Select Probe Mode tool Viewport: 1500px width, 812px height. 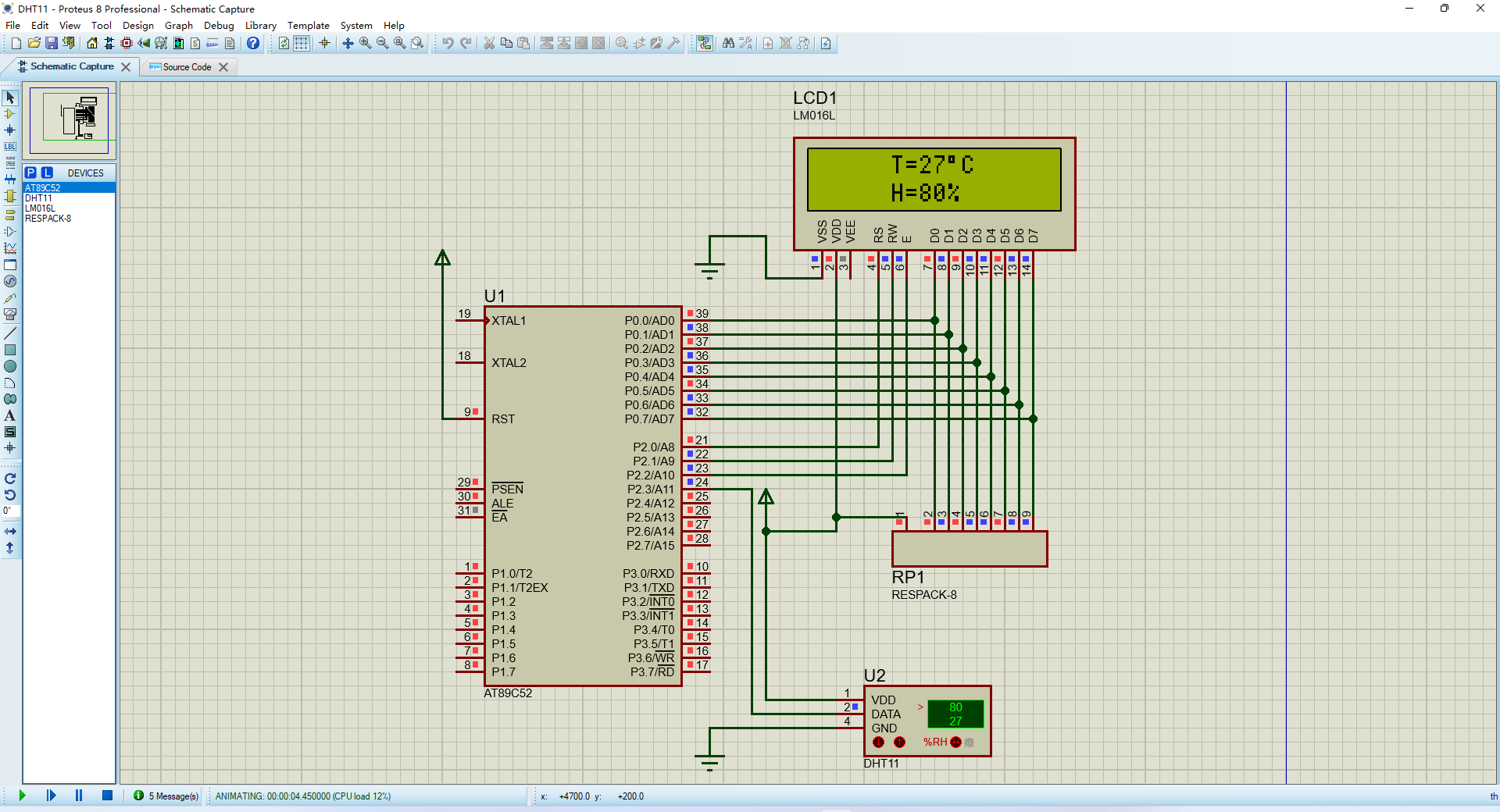click(x=10, y=297)
